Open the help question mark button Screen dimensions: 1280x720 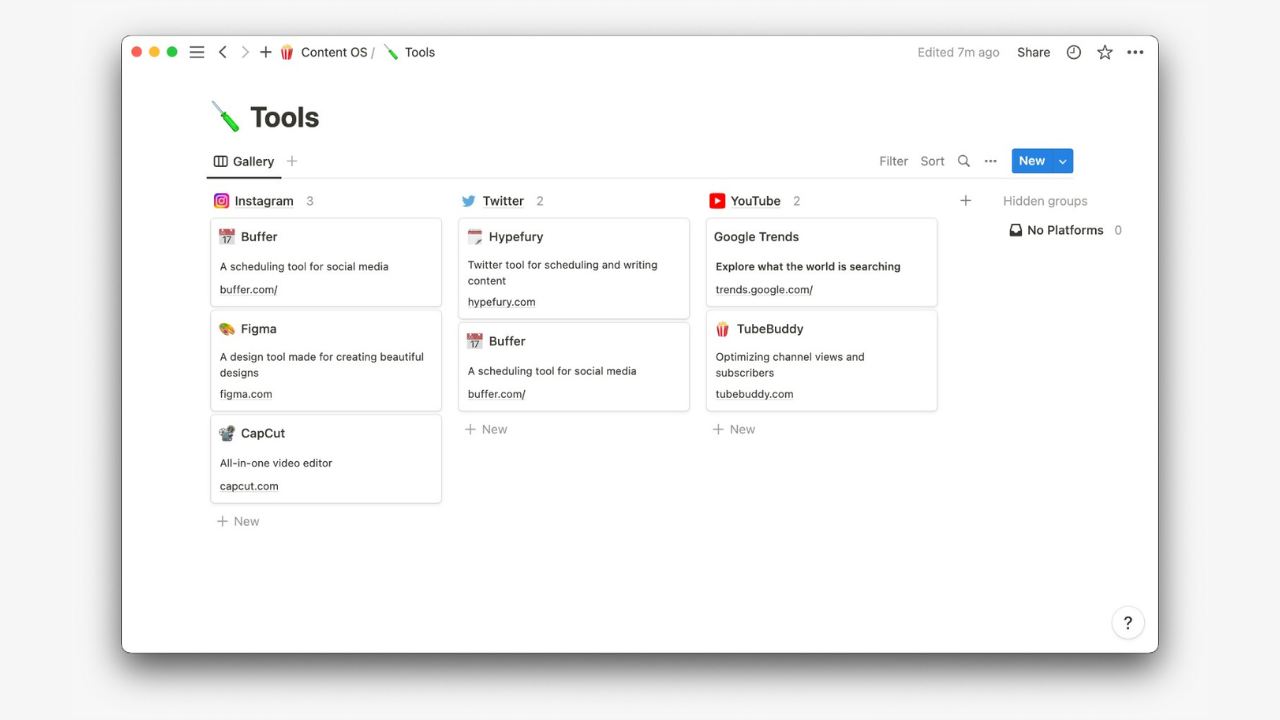coord(1128,623)
